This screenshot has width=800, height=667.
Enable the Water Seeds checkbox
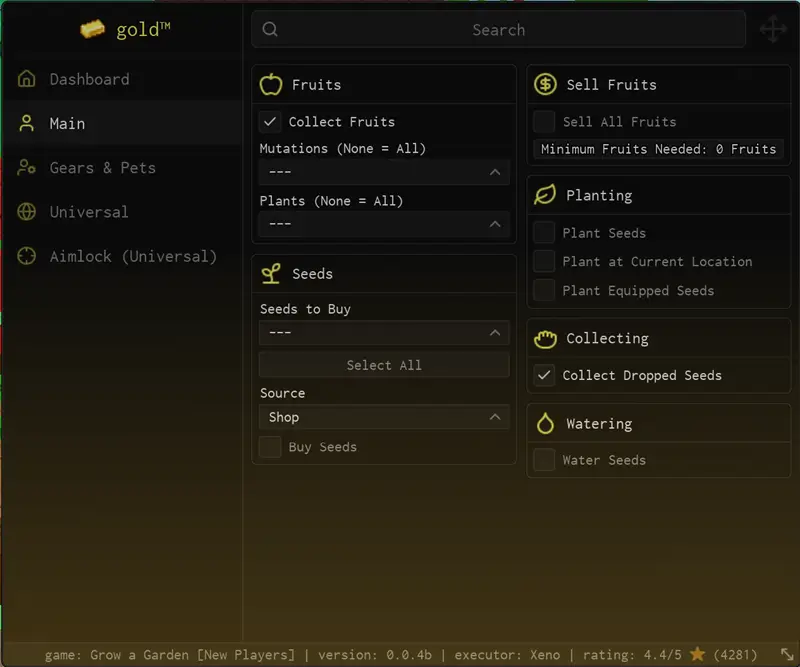tap(544, 460)
